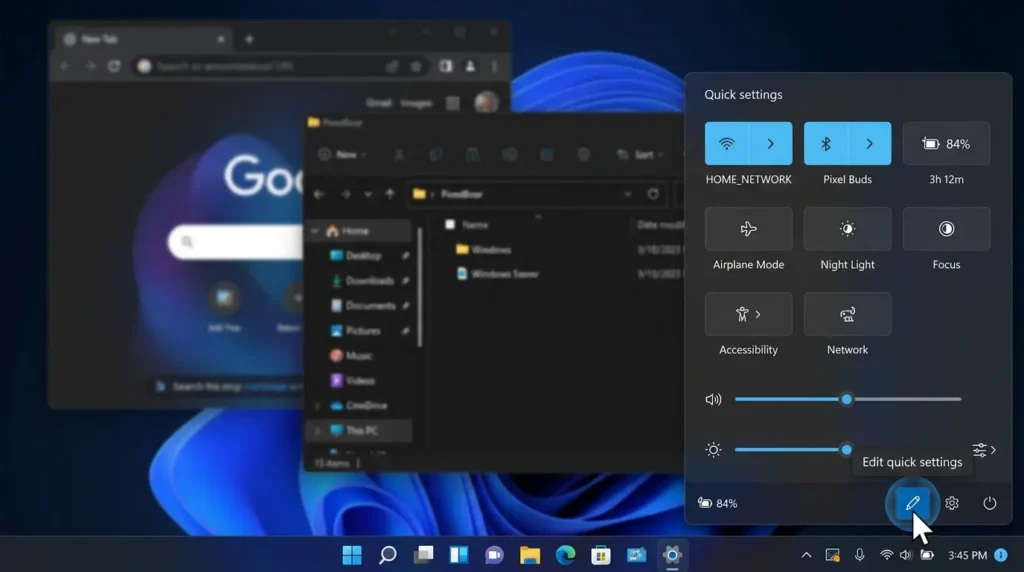1024x572 pixels.
Task: Click the brightness slider track
Action: tap(792, 449)
